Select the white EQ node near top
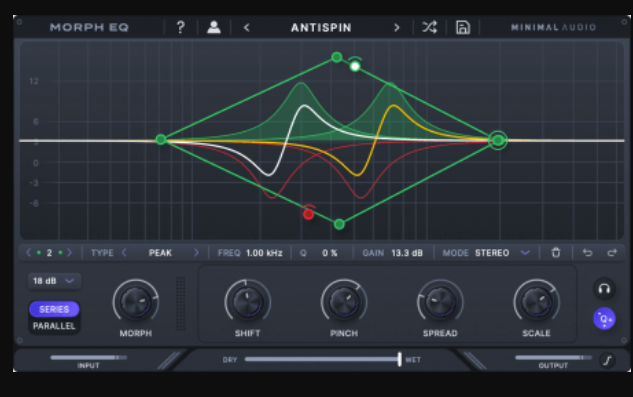 coord(355,66)
